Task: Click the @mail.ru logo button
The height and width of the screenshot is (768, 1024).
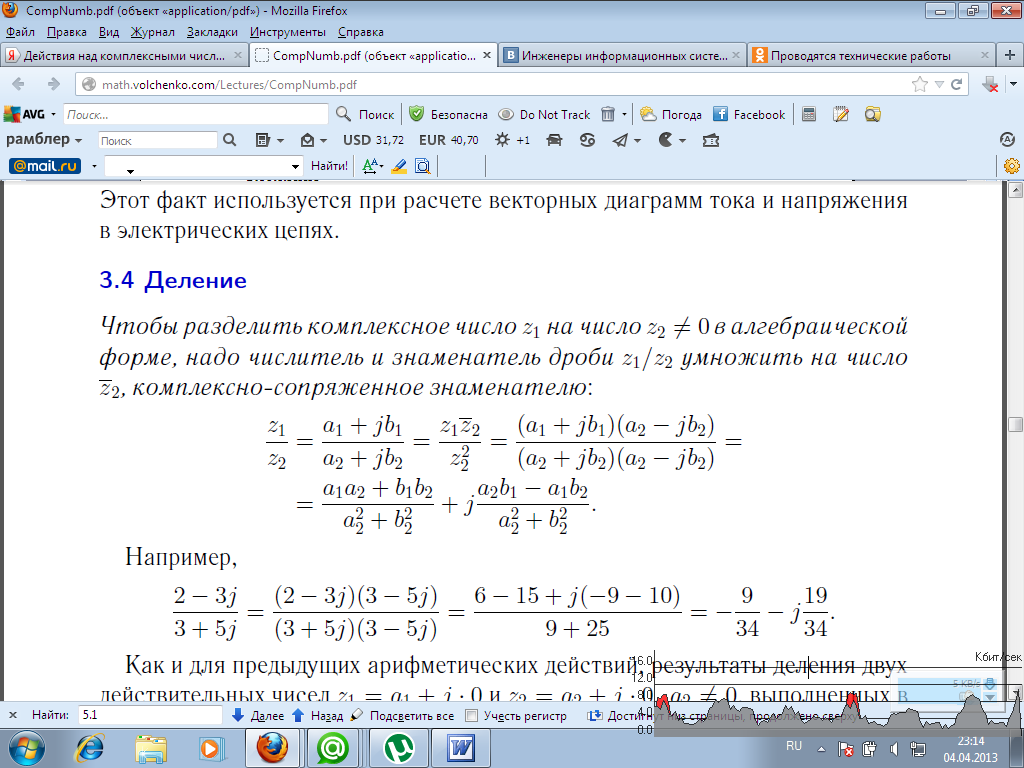Action: pyautogui.click(x=45, y=166)
